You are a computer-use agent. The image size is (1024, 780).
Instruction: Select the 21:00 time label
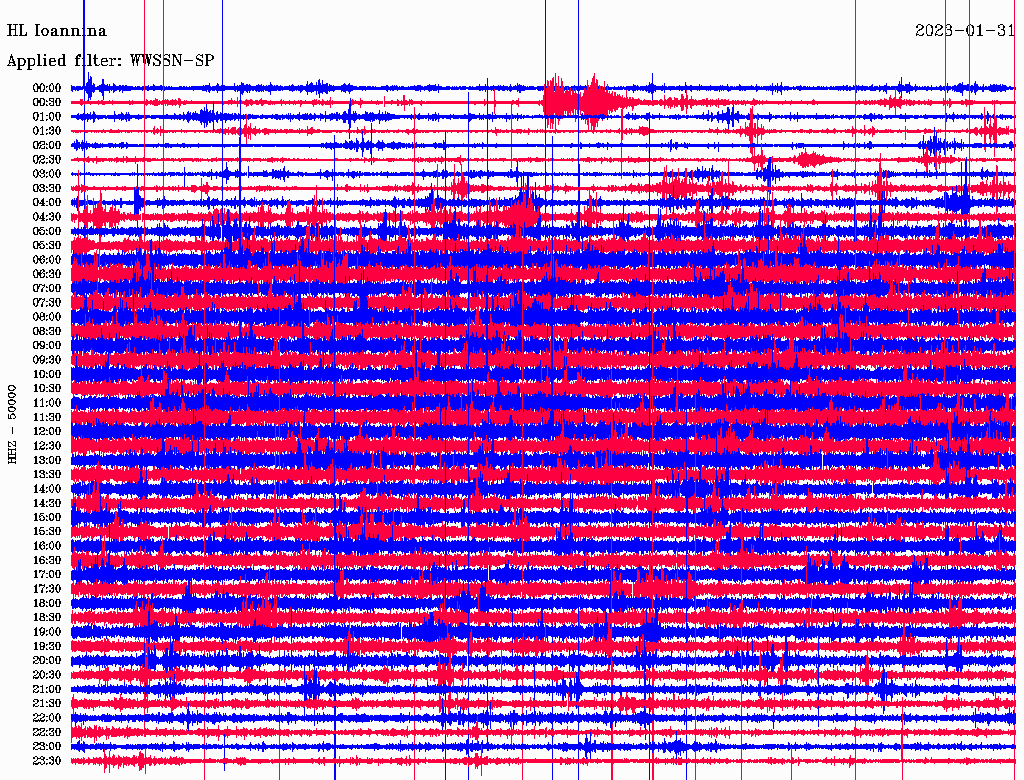tap(47, 689)
